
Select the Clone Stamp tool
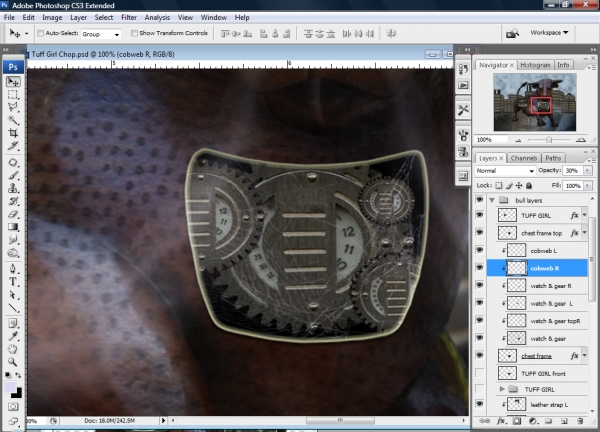click(13, 188)
